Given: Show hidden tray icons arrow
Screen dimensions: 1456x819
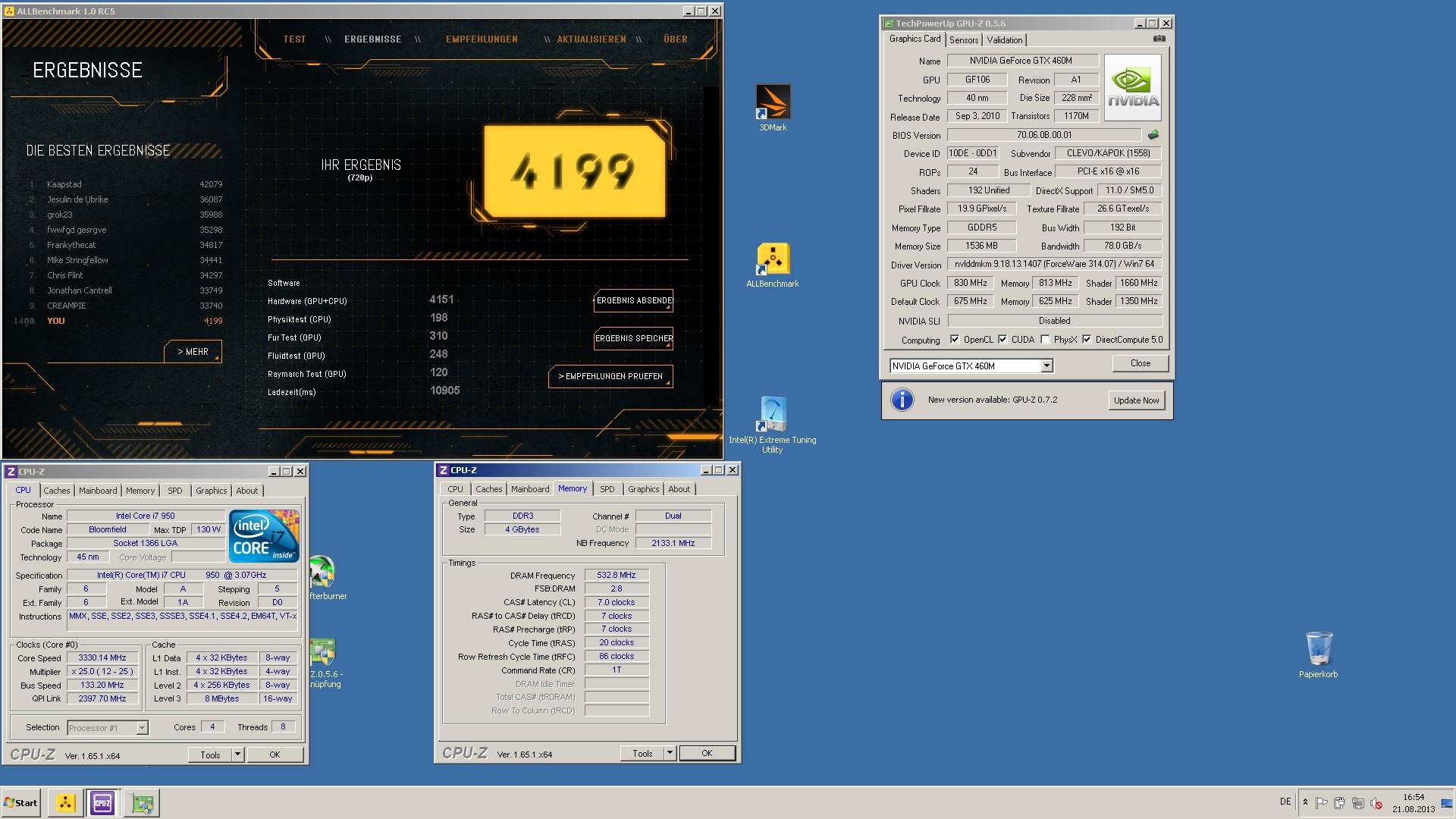Looking at the screenshot, I should (x=1305, y=802).
